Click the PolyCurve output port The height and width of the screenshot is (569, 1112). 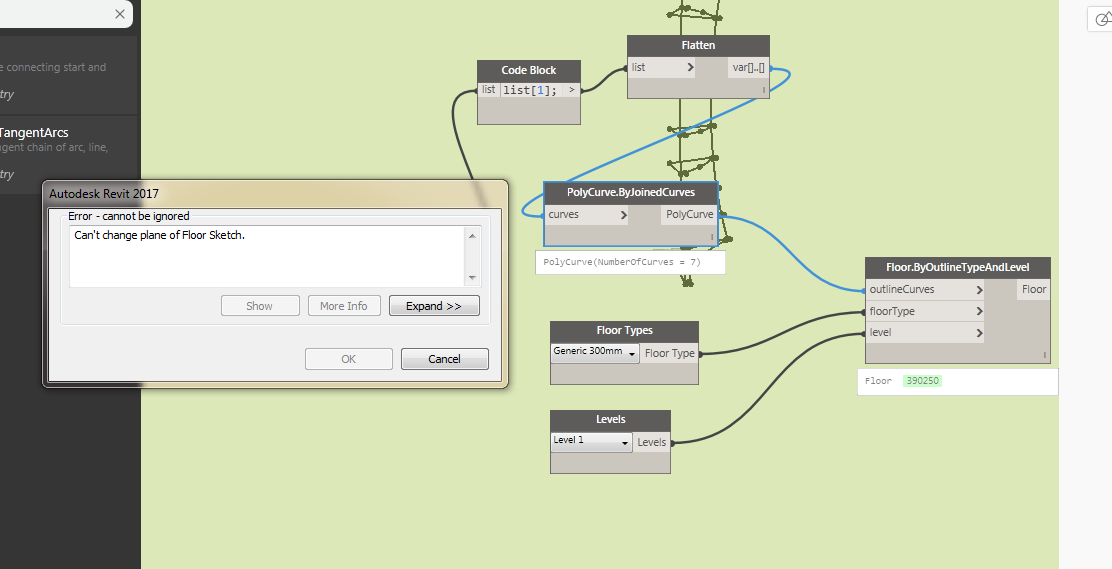pos(689,214)
